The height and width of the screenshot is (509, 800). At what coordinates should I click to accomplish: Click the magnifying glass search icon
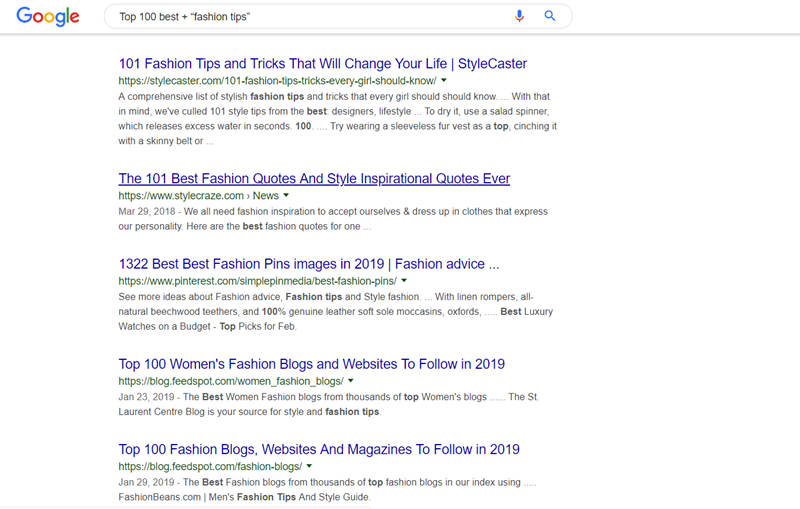point(550,16)
